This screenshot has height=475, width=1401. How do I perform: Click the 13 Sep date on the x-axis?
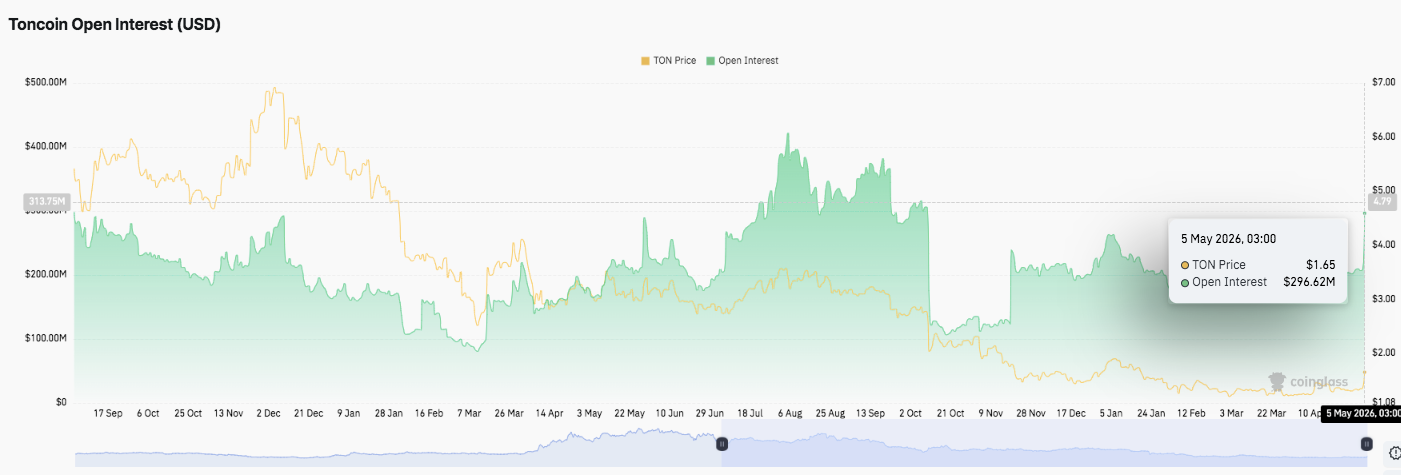[870, 413]
